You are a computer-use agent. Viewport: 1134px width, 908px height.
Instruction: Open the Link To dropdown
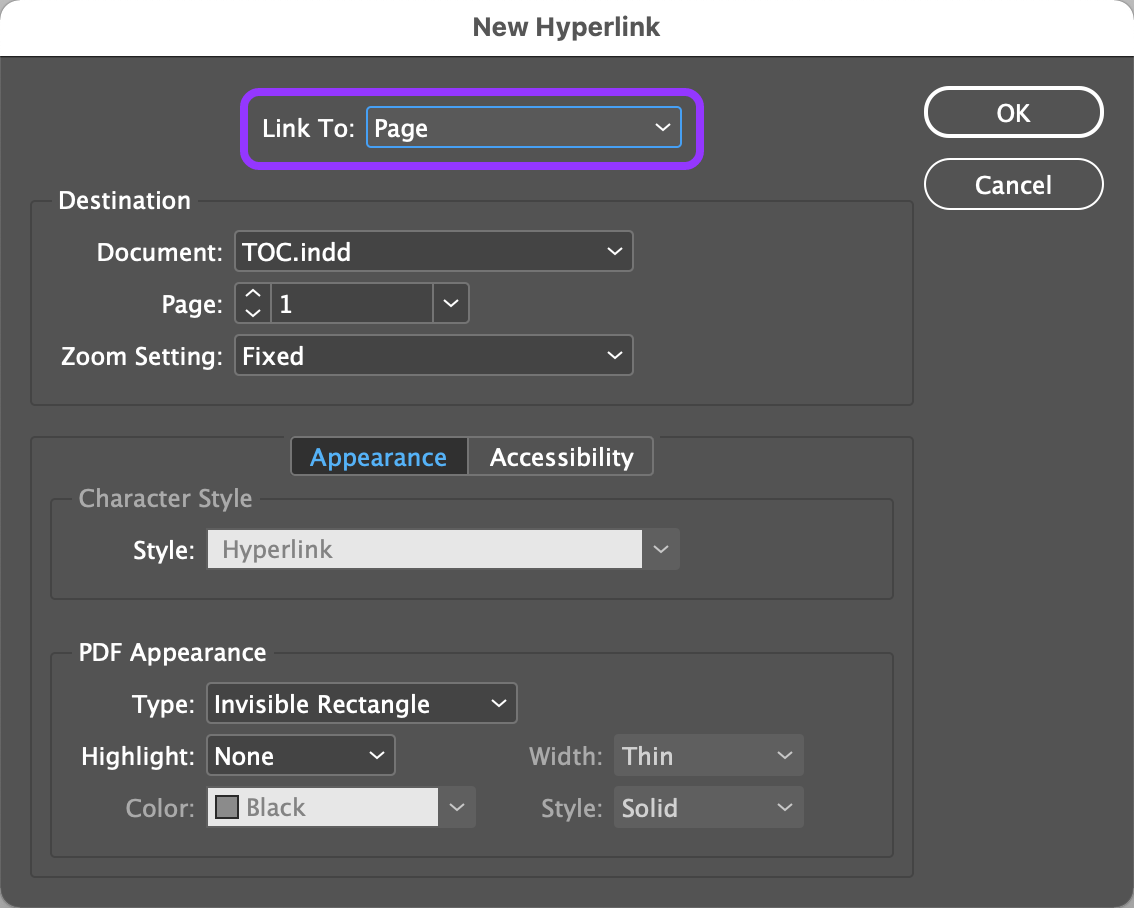click(524, 127)
